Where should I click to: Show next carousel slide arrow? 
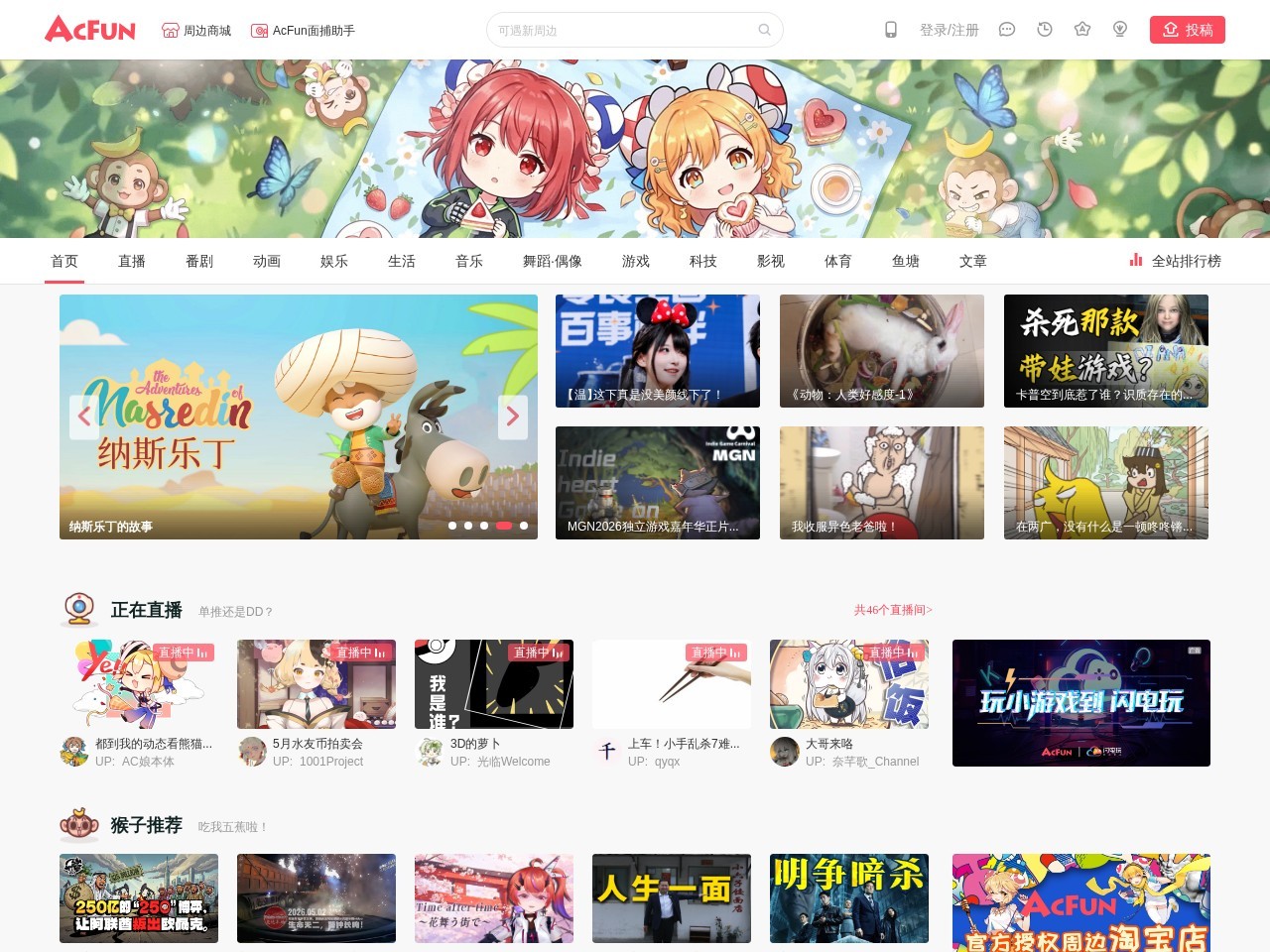[x=513, y=416]
